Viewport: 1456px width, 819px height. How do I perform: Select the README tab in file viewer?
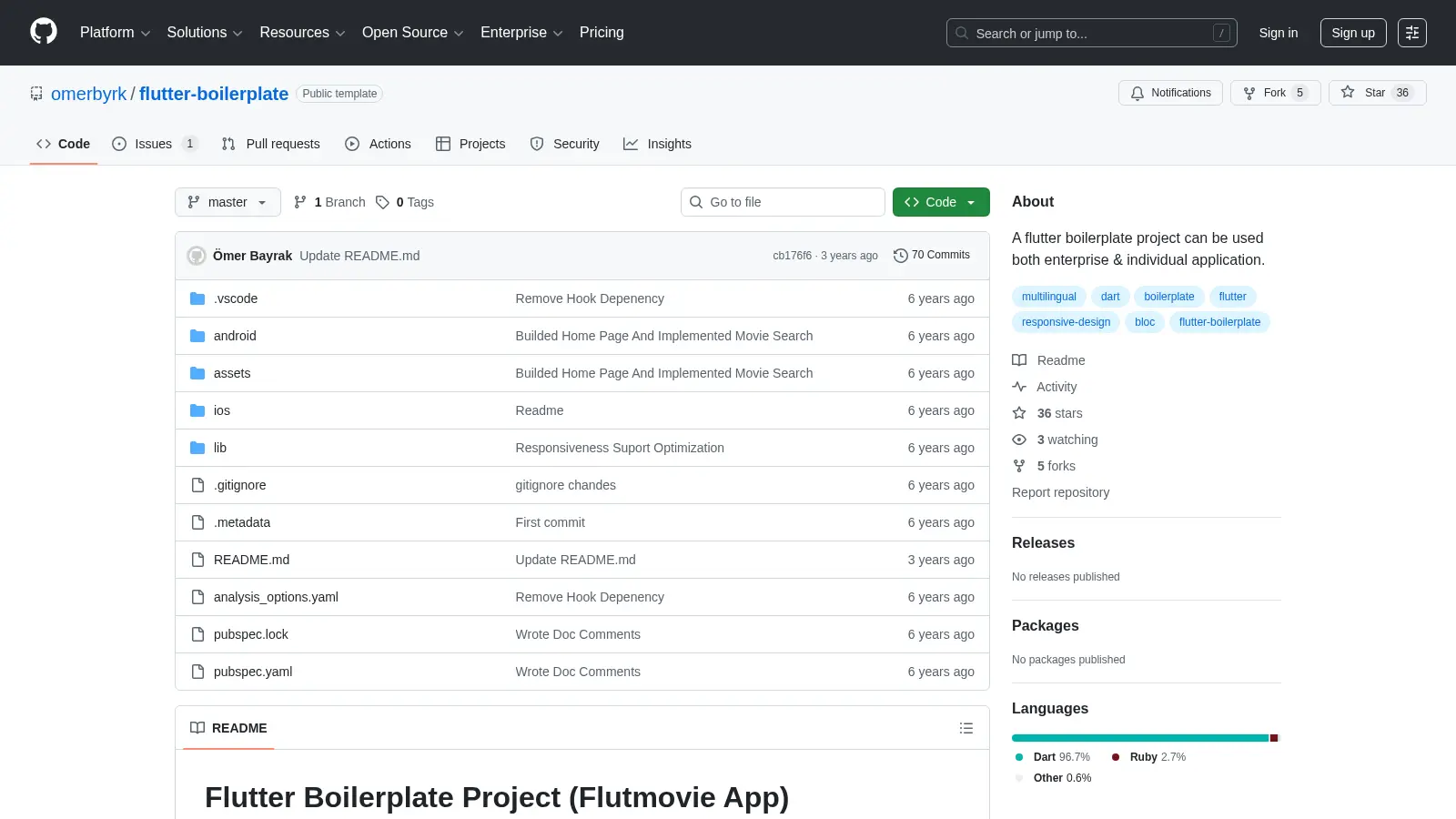[x=228, y=728]
